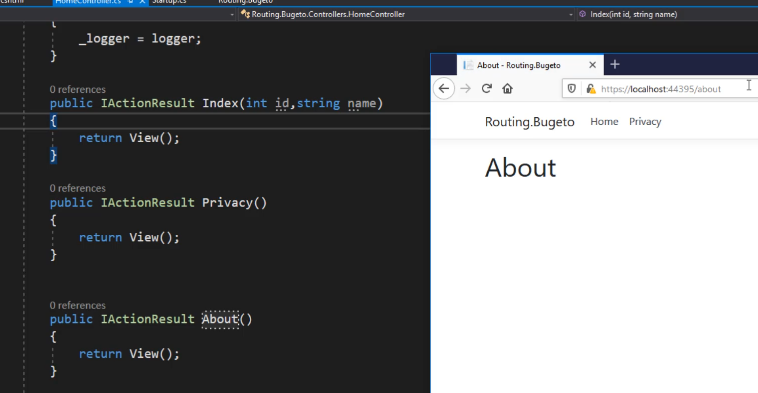The width and height of the screenshot is (758, 393).
Task: Click 'return View();' inside the Index method
Action: pos(129,138)
